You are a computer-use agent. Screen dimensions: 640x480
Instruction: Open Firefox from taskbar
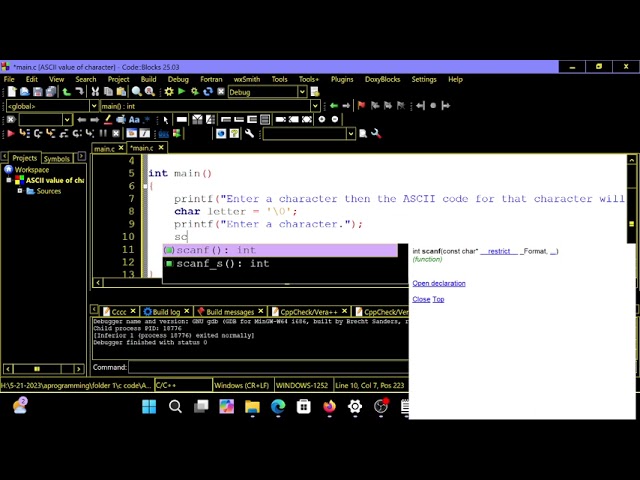click(329, 406)
